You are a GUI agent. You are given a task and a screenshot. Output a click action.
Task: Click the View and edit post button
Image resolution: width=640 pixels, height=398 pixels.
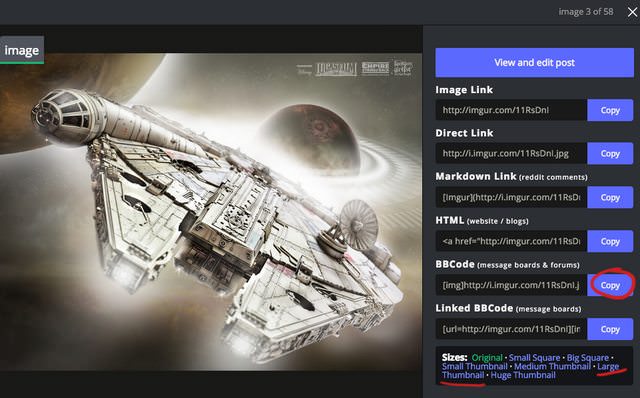[x=534, y=62]
